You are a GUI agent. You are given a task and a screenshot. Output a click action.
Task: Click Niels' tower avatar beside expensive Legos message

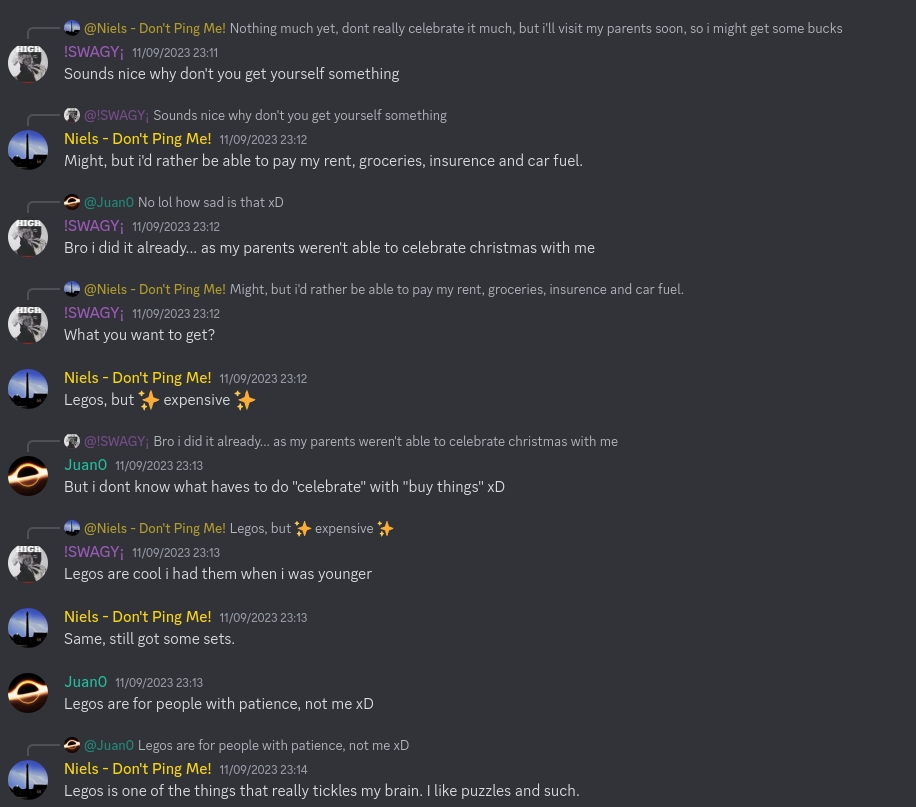27,389
